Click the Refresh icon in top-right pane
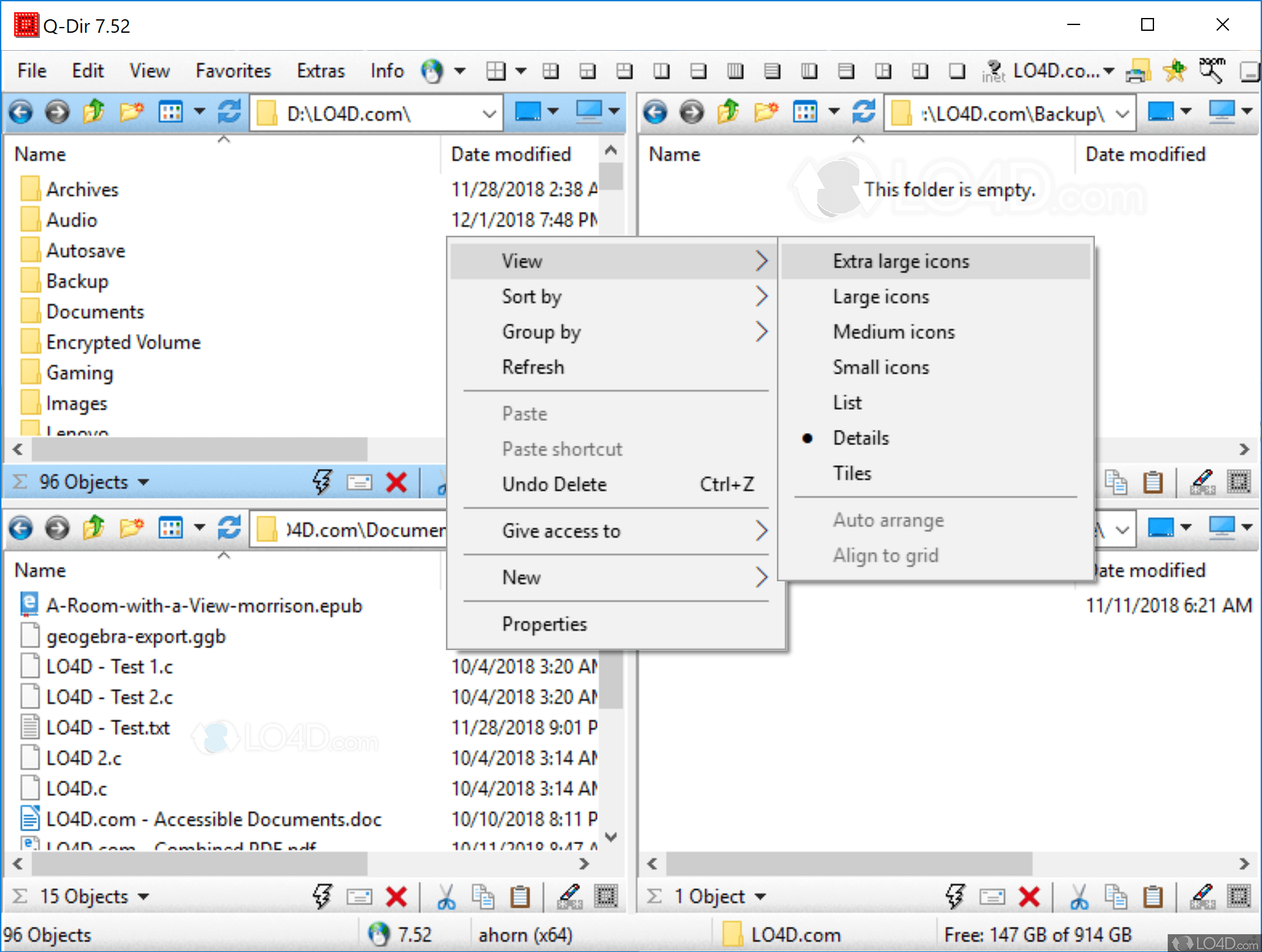 point(864,112)
